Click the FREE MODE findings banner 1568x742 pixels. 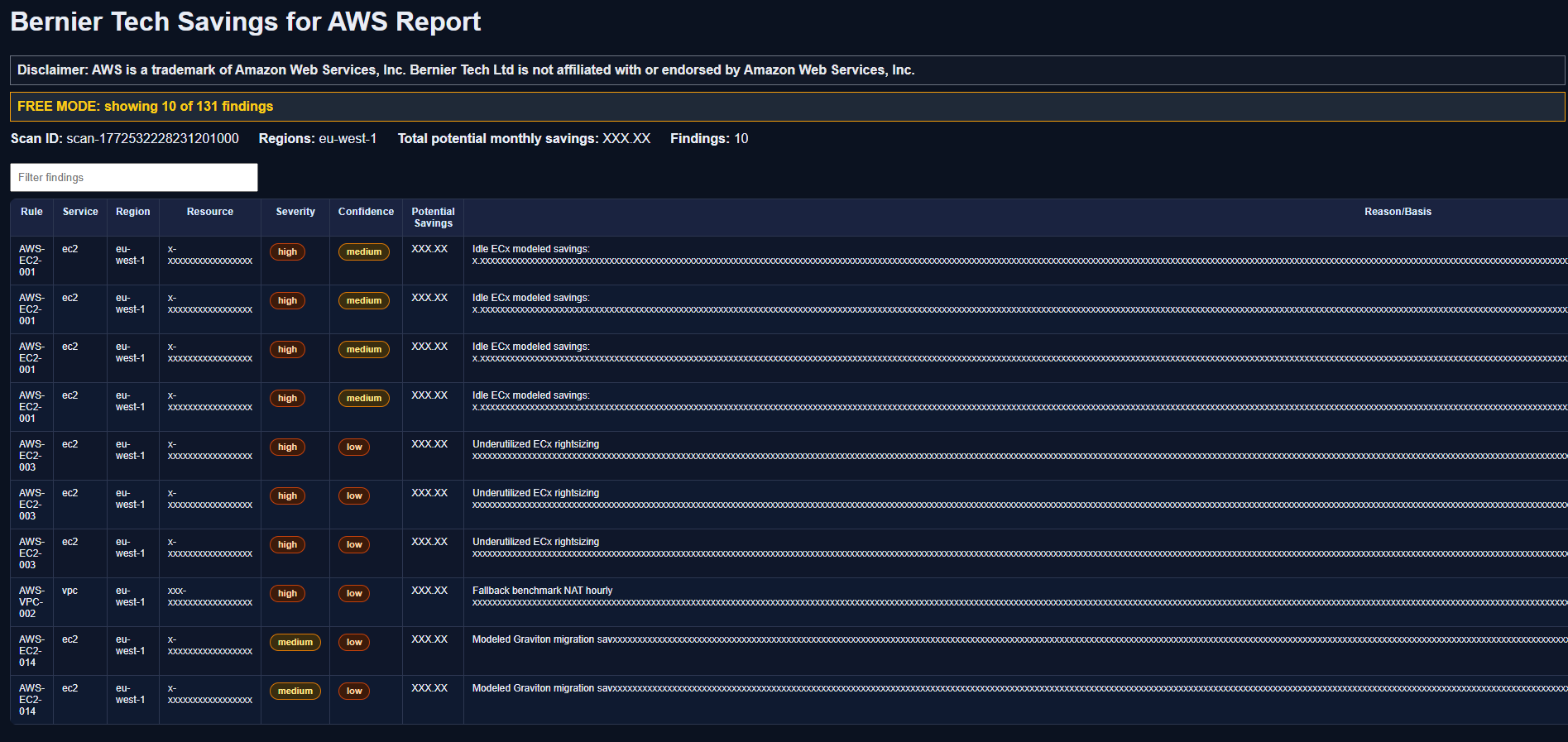pyautogui.click(x=787, y=107)
